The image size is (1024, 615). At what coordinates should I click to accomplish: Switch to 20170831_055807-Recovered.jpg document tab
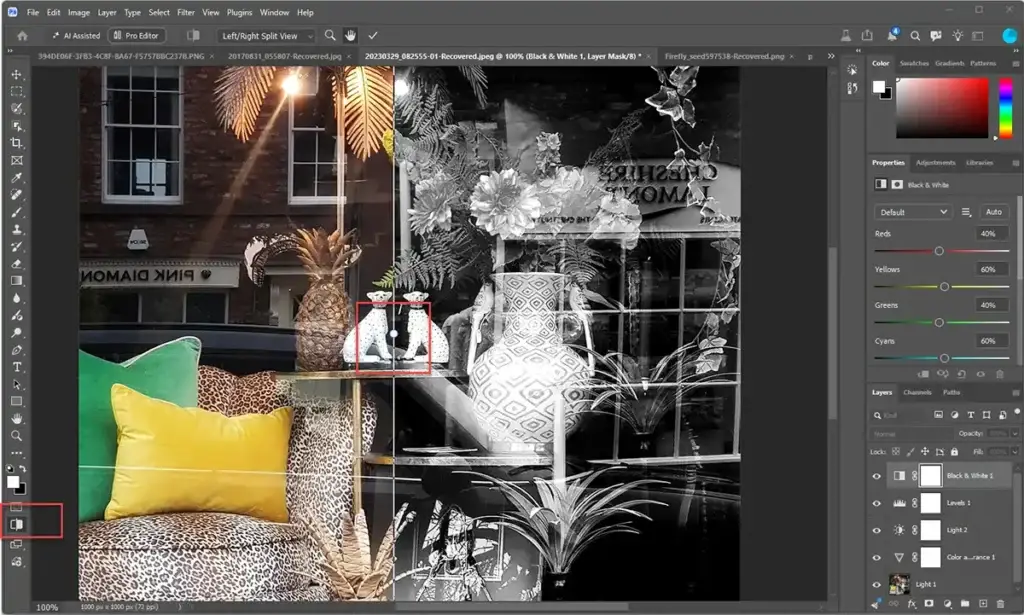pyautogui.click(x=285, y=56)
